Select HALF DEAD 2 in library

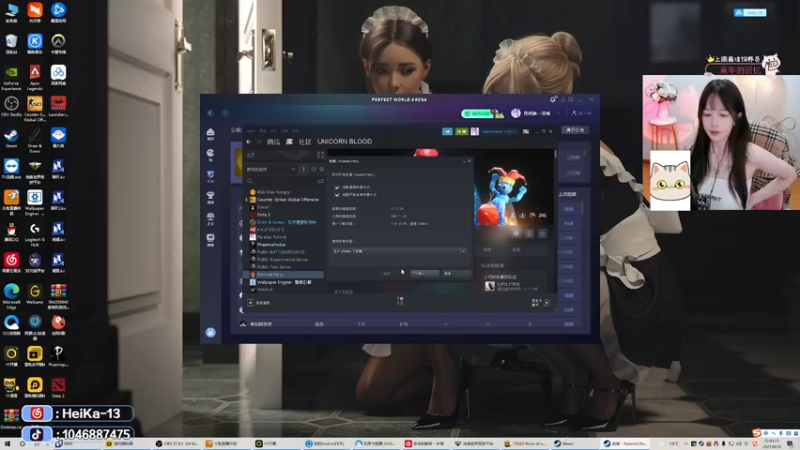coord(270,230)
